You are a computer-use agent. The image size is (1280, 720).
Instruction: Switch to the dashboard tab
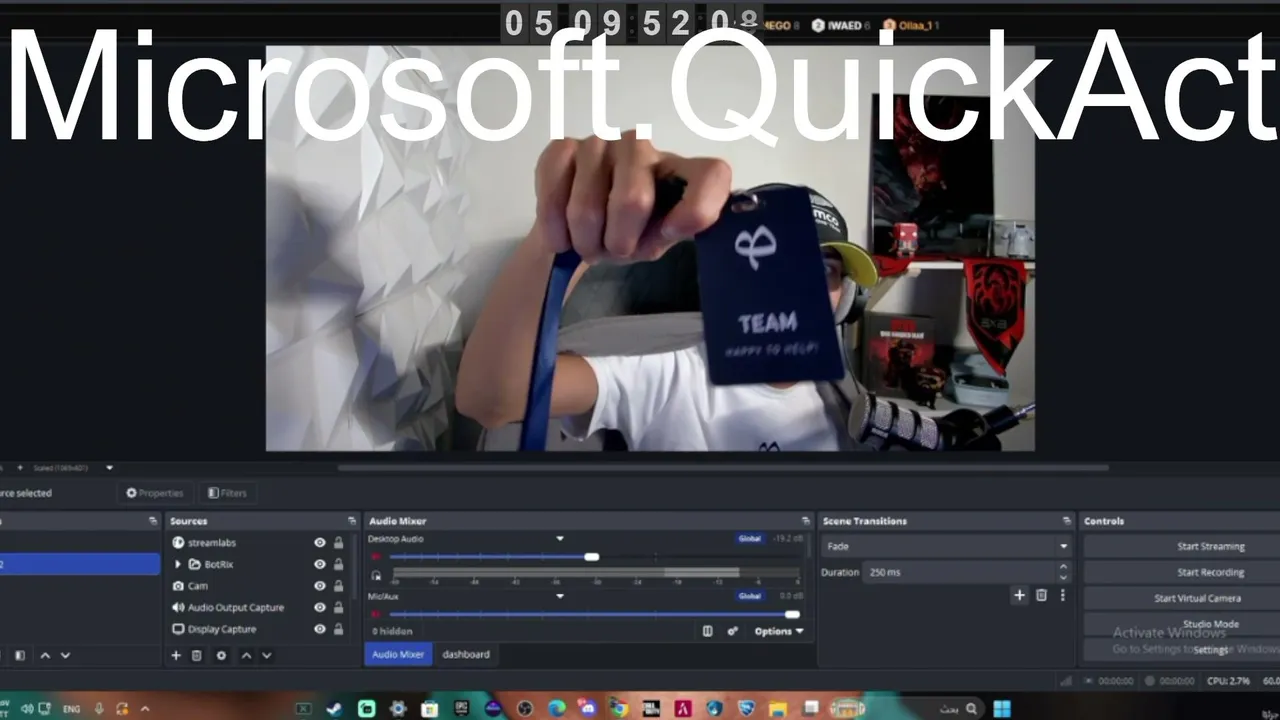(466, 654)
